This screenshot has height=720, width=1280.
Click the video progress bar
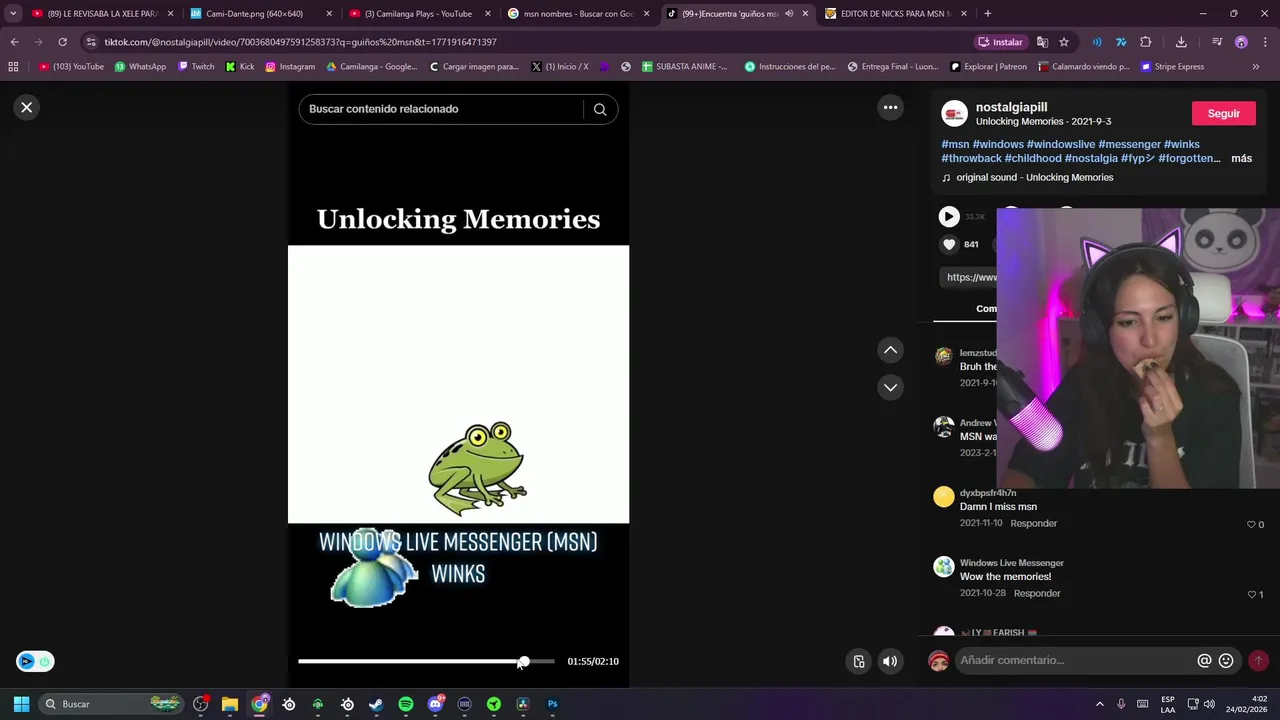pyautogui.click(x=426, y=661)
